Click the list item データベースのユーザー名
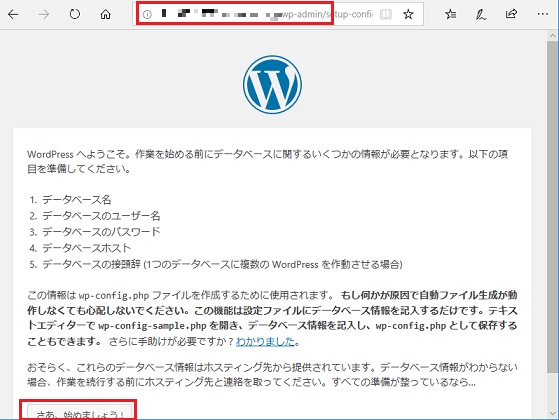 [x=101, y=216]
